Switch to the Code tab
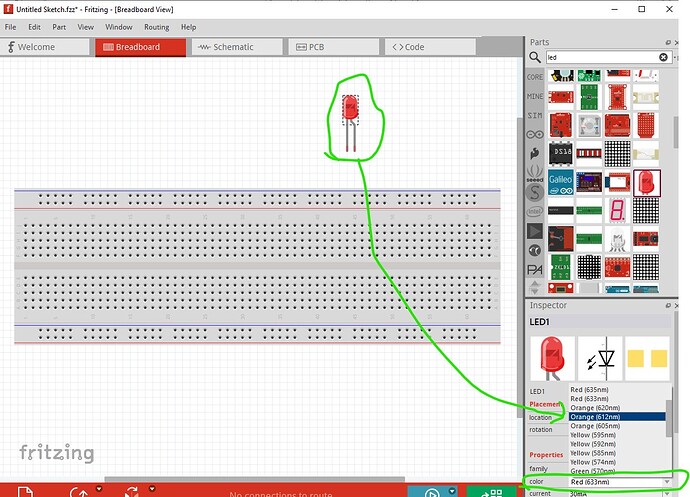 pyautogui.click(x=430, y=47)
